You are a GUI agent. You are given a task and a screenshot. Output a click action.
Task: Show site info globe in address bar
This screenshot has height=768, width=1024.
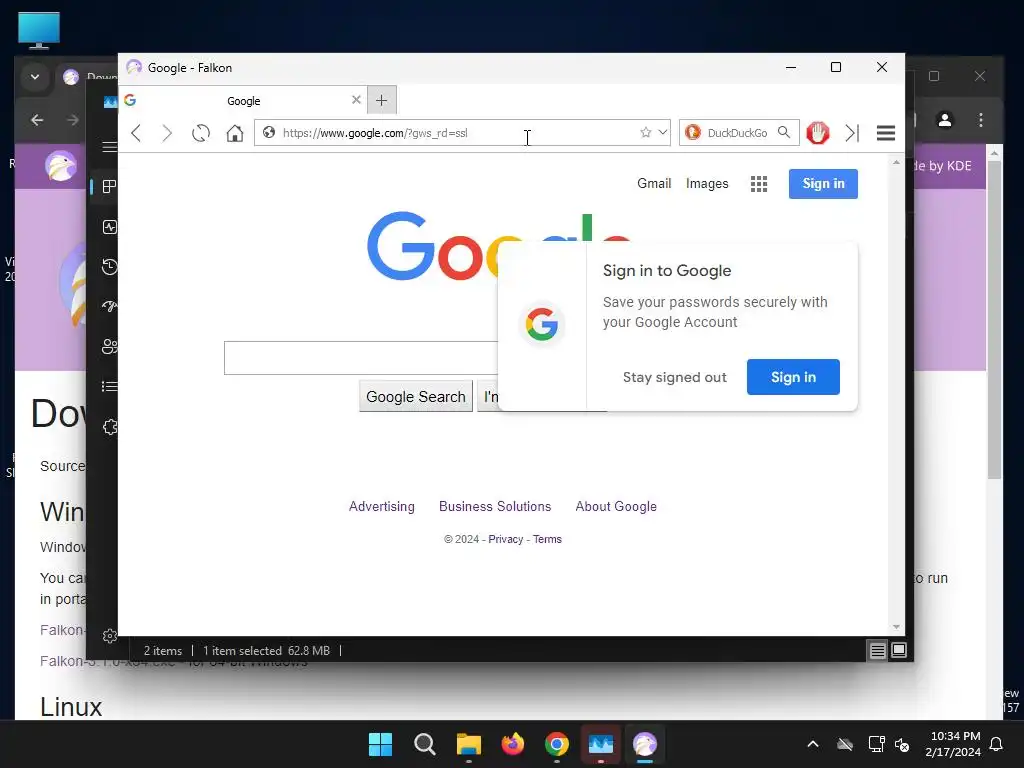coord(268,133)
